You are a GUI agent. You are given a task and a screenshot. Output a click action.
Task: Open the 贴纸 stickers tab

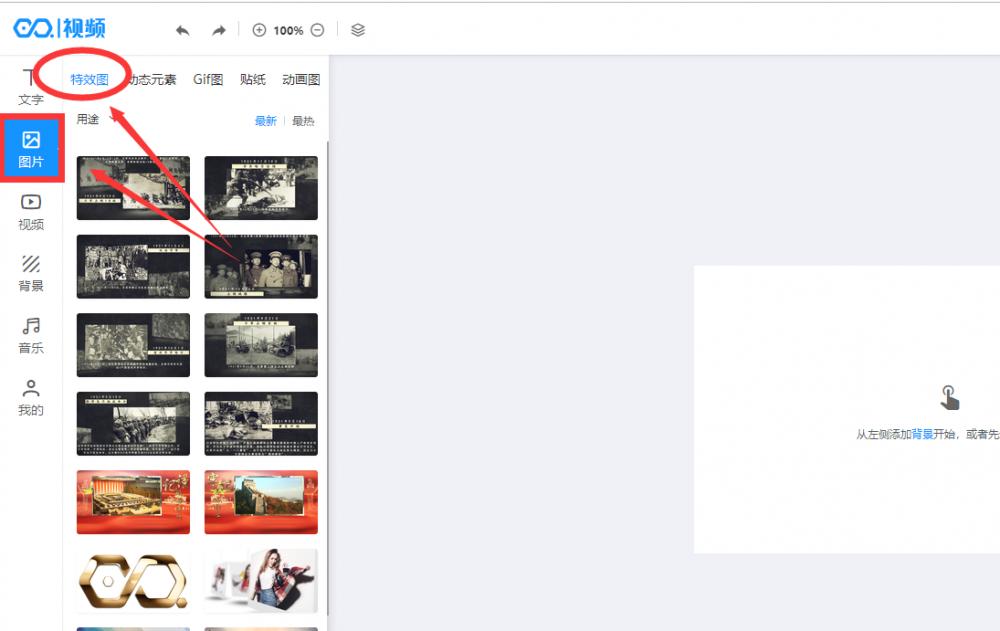[x=253, y=80]
